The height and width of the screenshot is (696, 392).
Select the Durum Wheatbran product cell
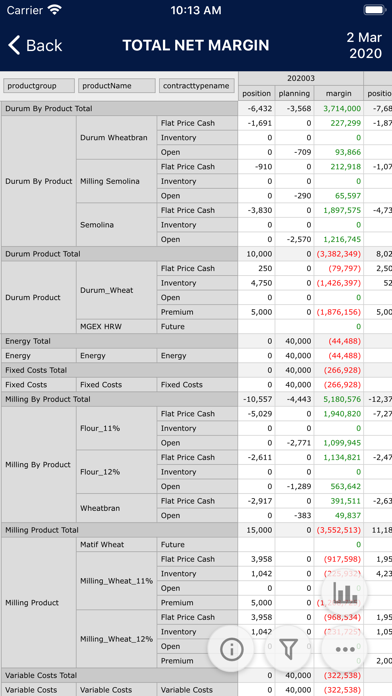point(117,138)
